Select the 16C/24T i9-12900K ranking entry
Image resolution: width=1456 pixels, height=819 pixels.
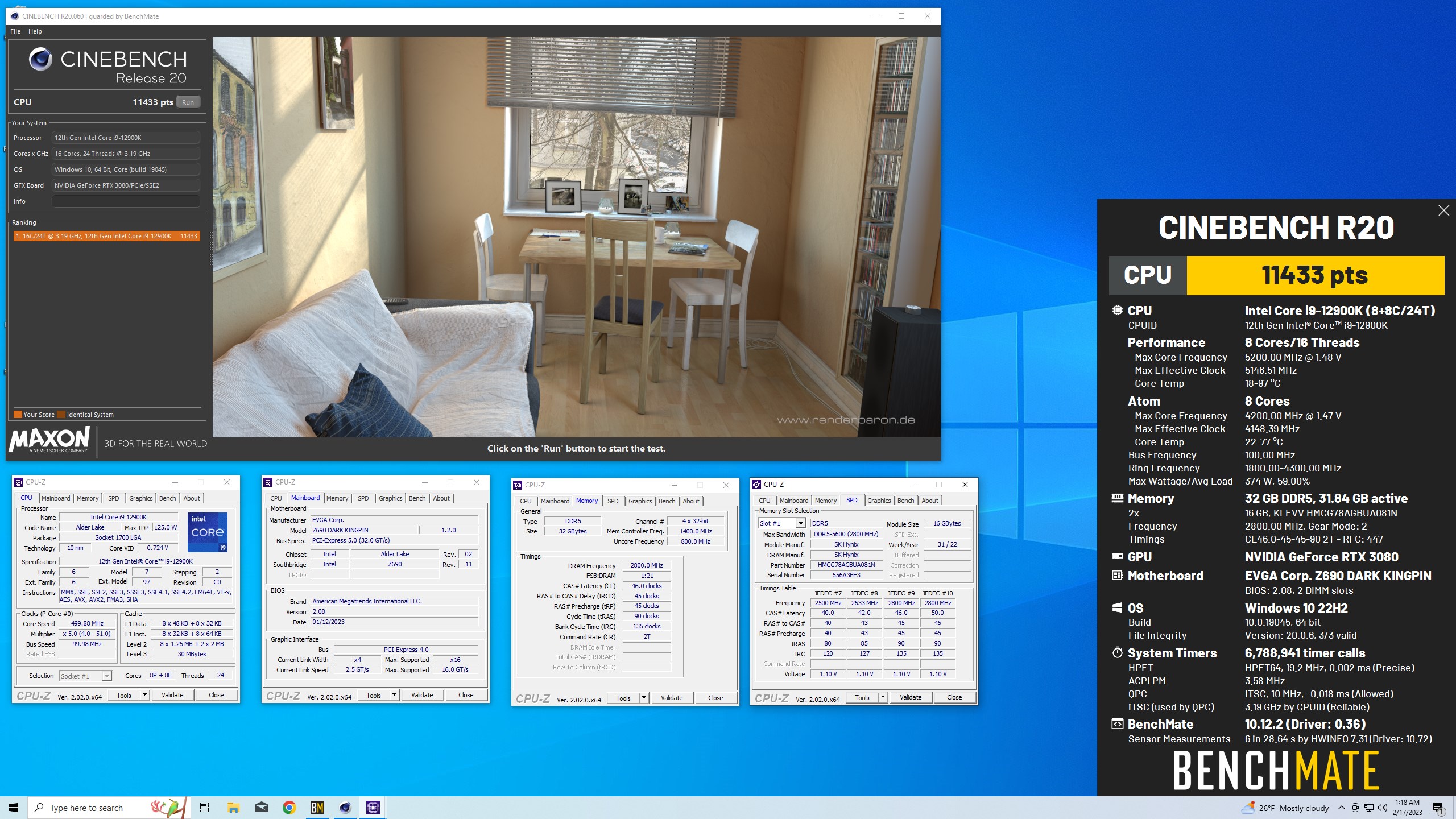point(106,236)
